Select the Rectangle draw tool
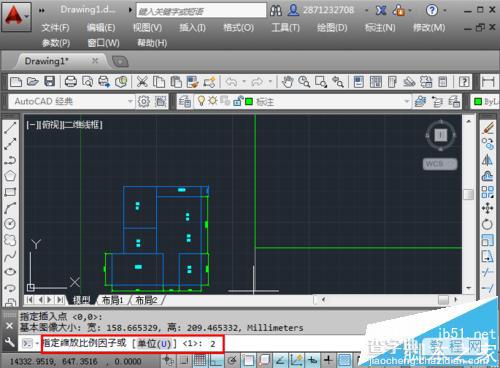This screenshot has width=500, height=368. (x=10, y=192)
